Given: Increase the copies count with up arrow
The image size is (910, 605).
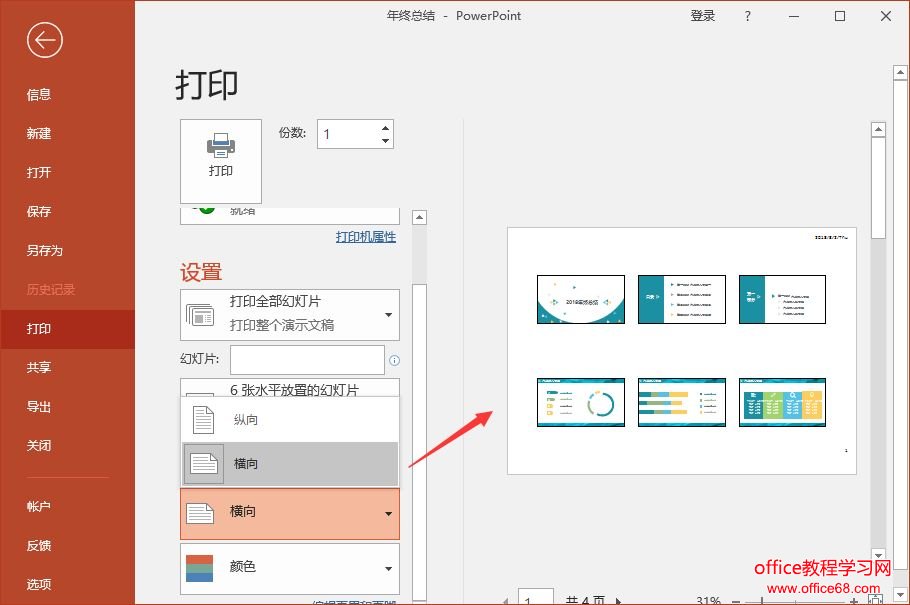Looking at the screenshot, I should (x=386, y=127).
